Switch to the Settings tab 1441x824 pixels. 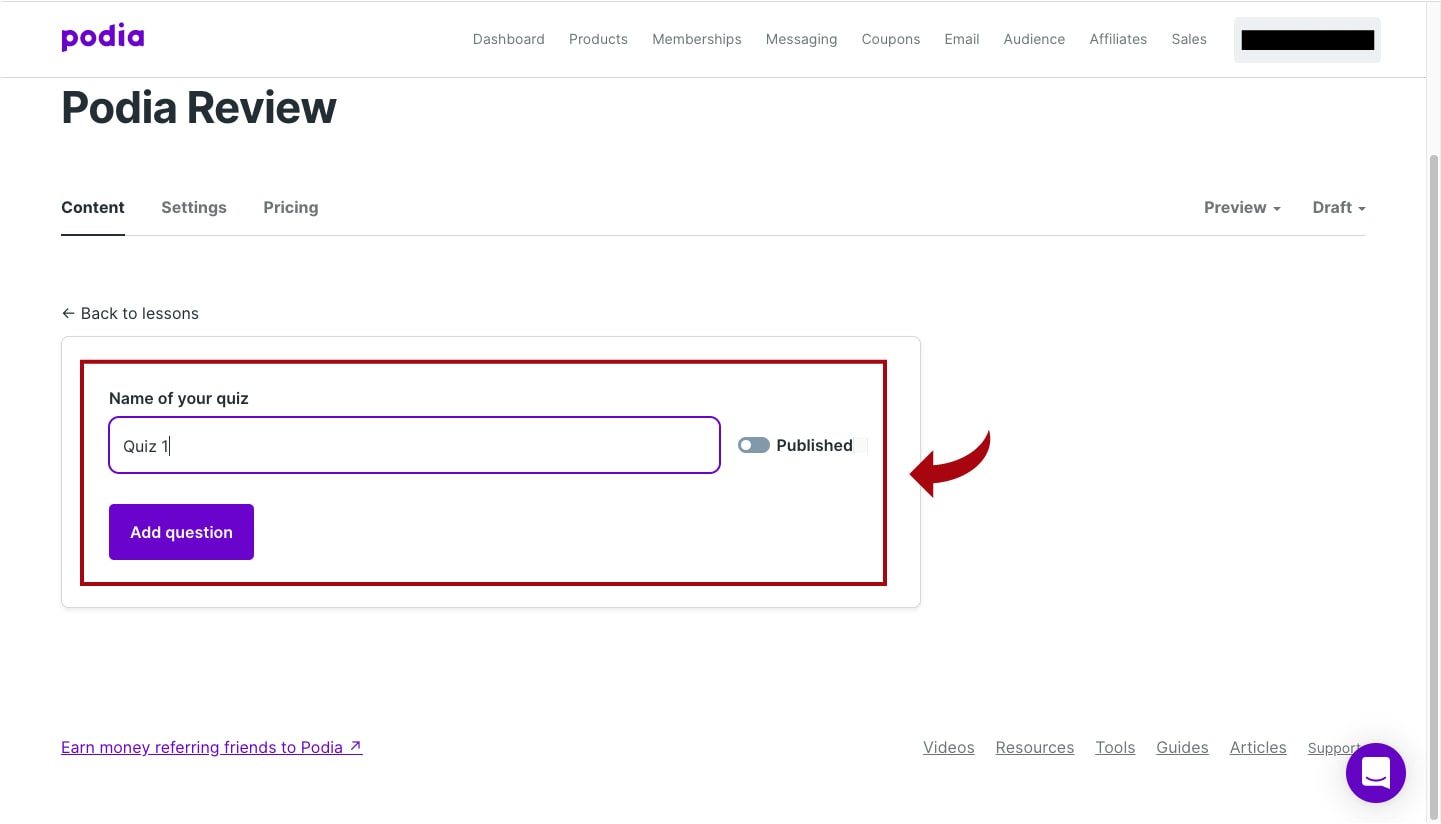point(194,207)
